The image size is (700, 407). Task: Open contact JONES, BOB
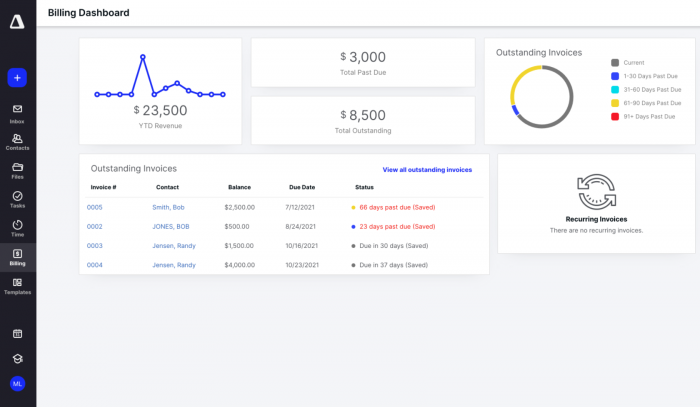click(x=171, y=226)
